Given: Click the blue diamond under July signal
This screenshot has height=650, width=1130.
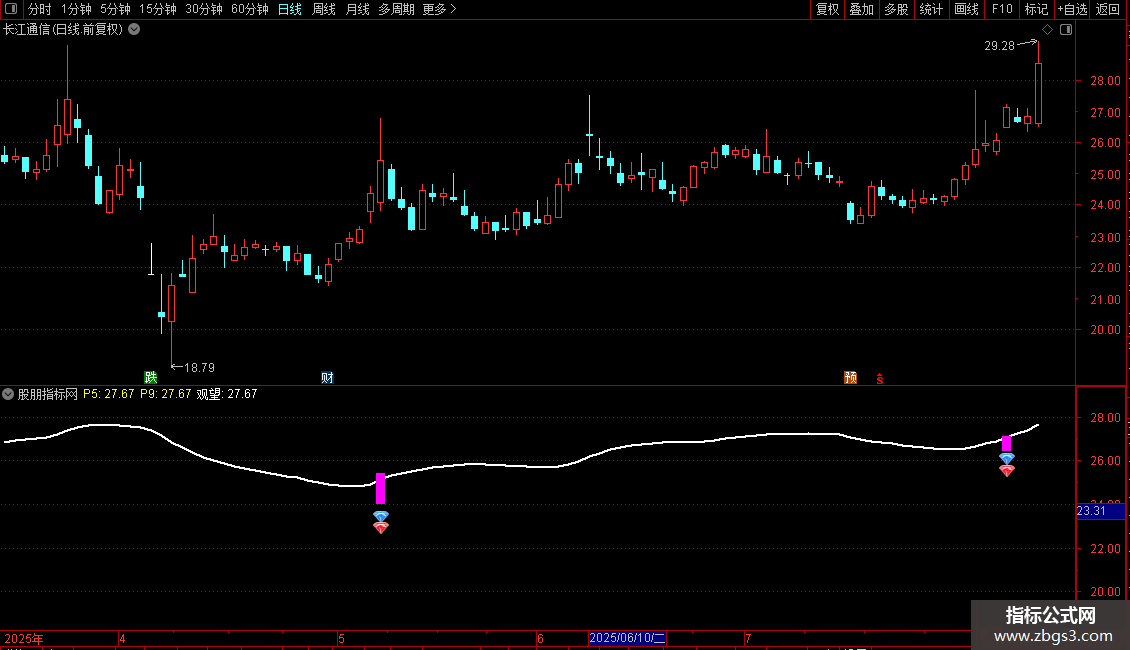Looking at the screenshot, I should (x=1007, y=458).
